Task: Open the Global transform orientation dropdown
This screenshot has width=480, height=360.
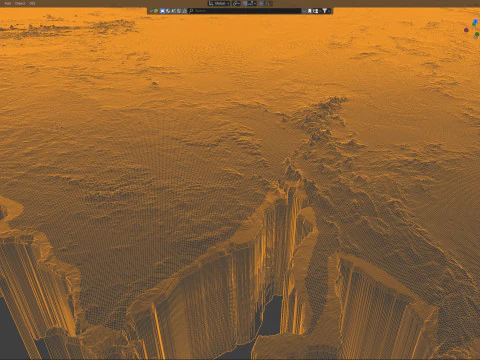Action: click(x=219, y=3)
